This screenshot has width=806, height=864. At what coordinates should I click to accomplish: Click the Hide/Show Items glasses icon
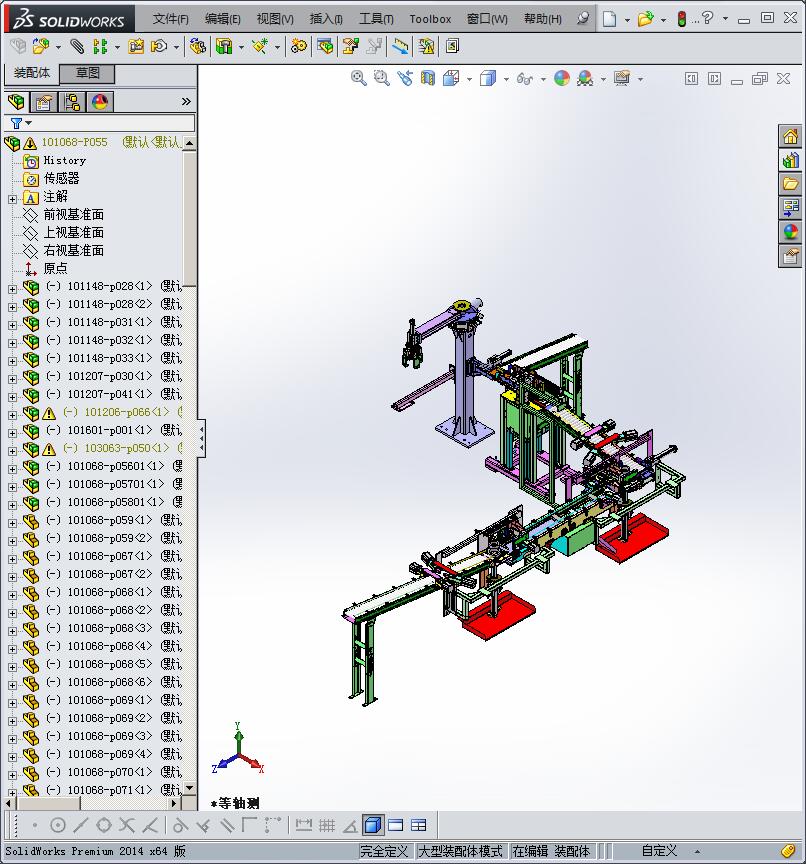point(524,79)
